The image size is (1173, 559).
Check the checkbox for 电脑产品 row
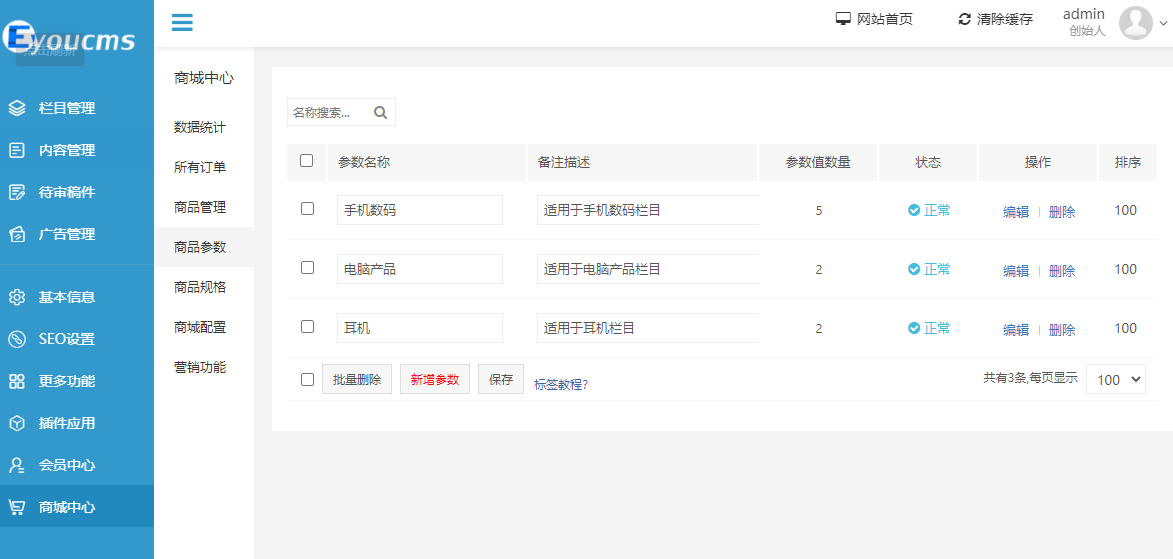tap(307, 268)
